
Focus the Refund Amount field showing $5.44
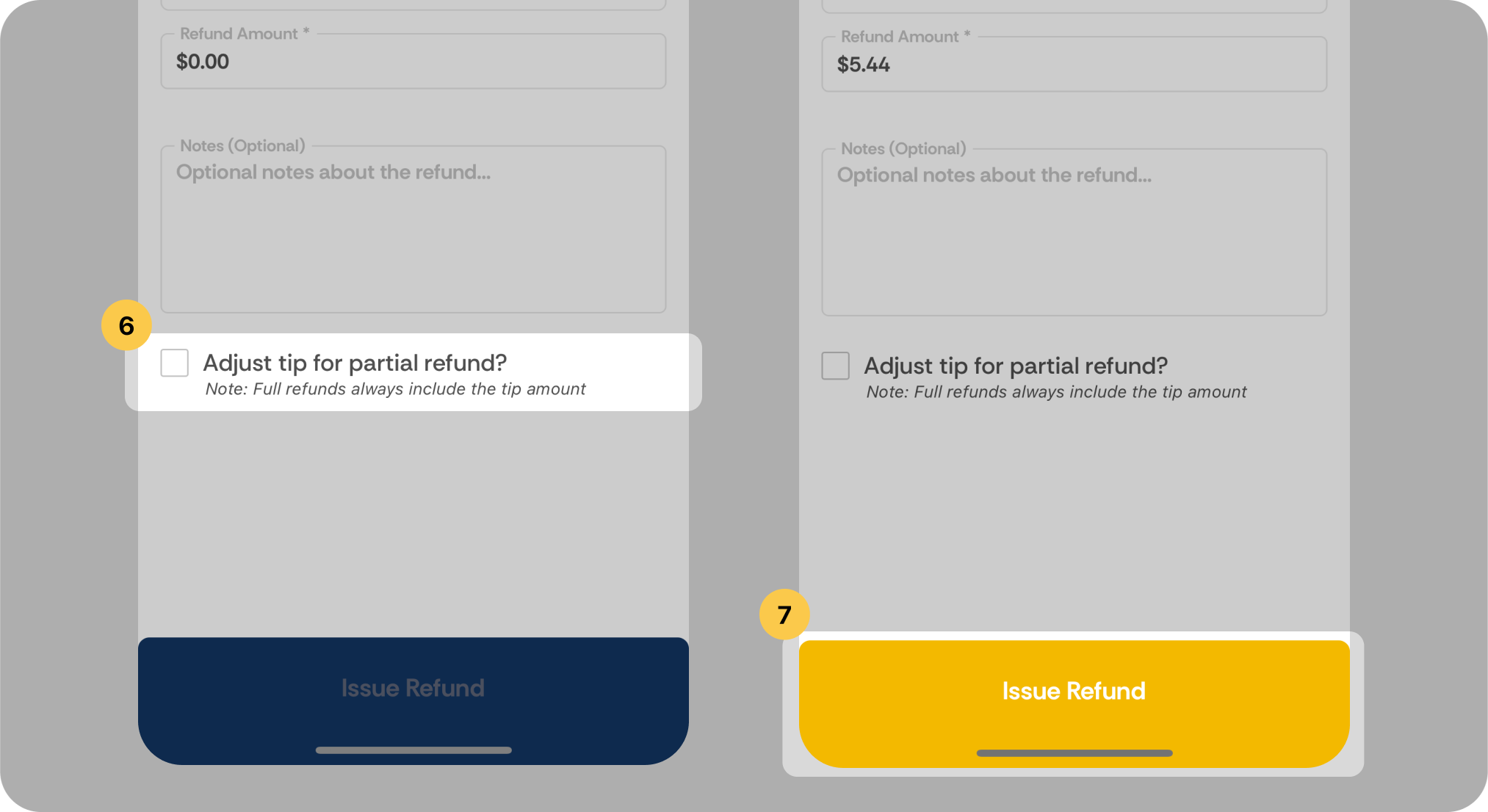tap(1075, 64)
